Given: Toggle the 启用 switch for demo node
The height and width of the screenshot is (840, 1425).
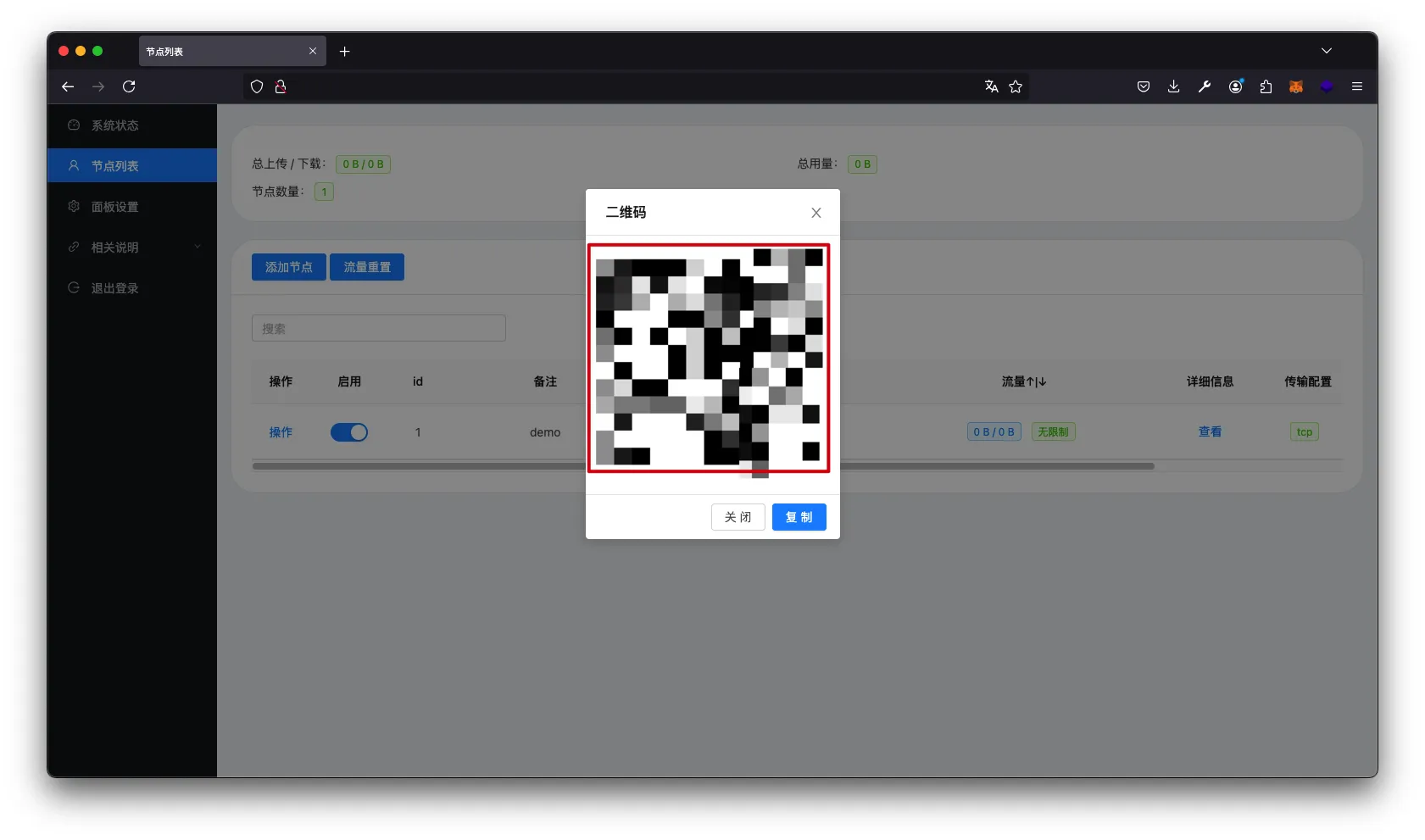Looking at the screenshot, I should pos(349,432).
